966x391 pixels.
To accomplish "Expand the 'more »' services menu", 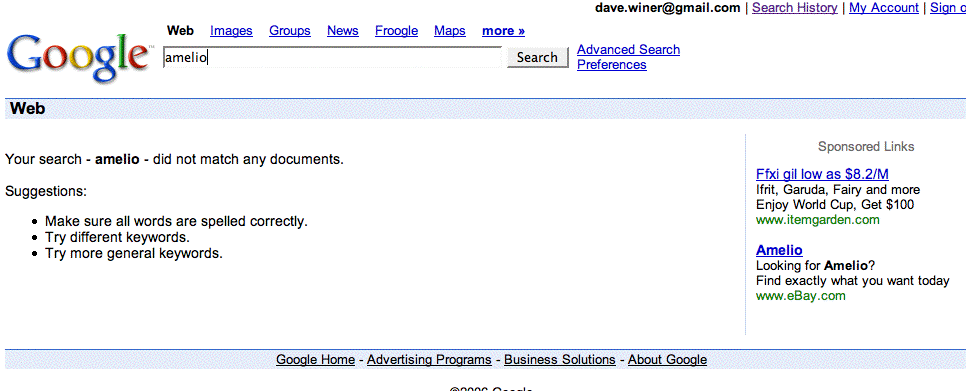I will (503, 31).
